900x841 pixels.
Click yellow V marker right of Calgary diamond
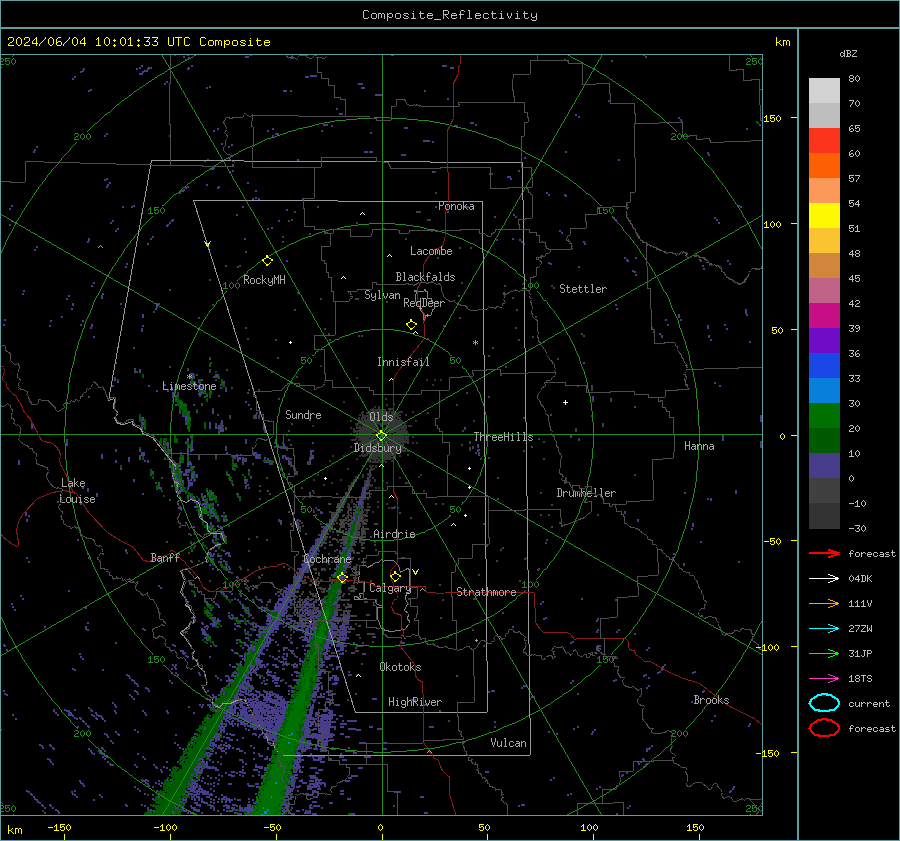pos(416,572)
